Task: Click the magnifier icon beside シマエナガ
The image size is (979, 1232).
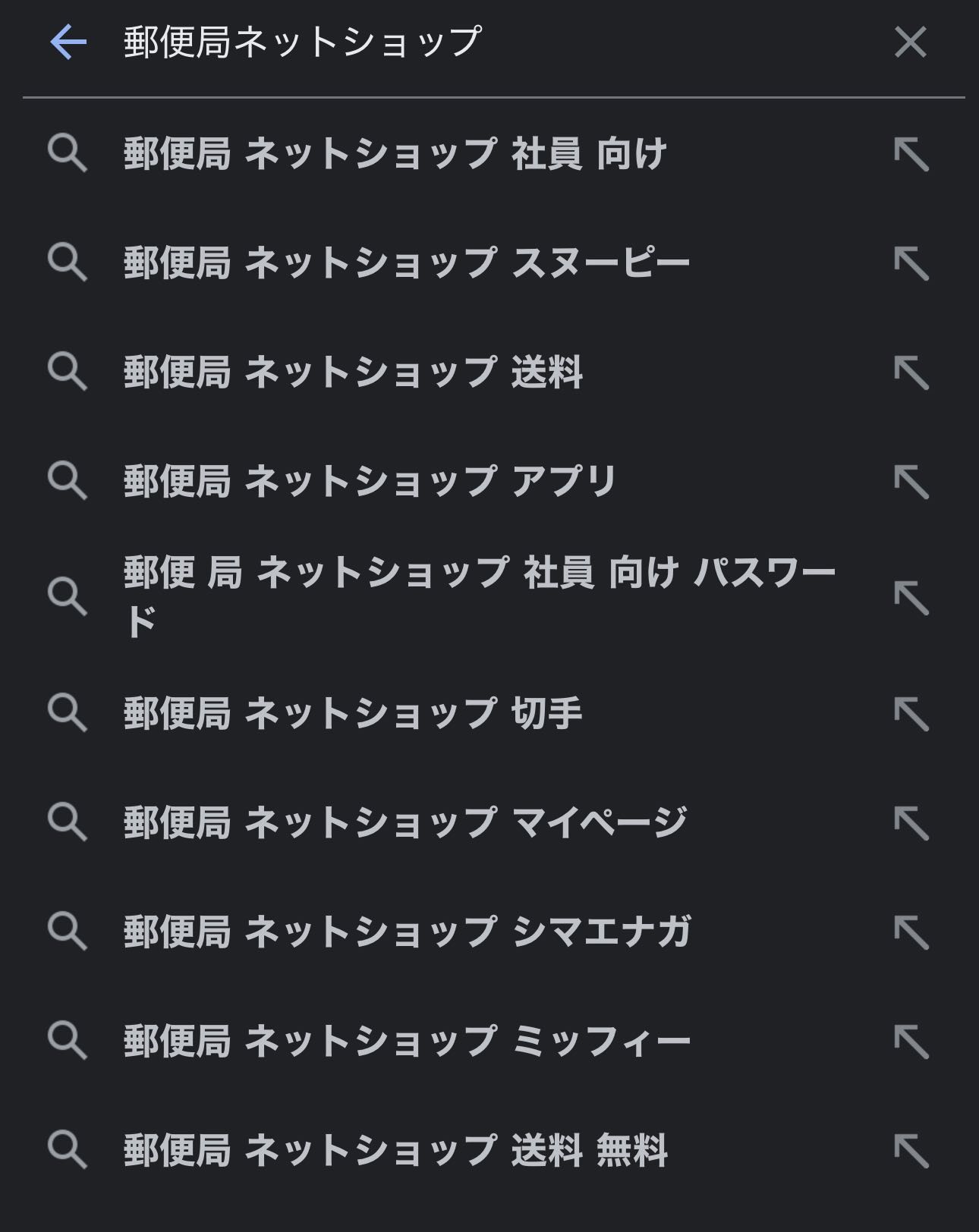Action: (68, 932)
